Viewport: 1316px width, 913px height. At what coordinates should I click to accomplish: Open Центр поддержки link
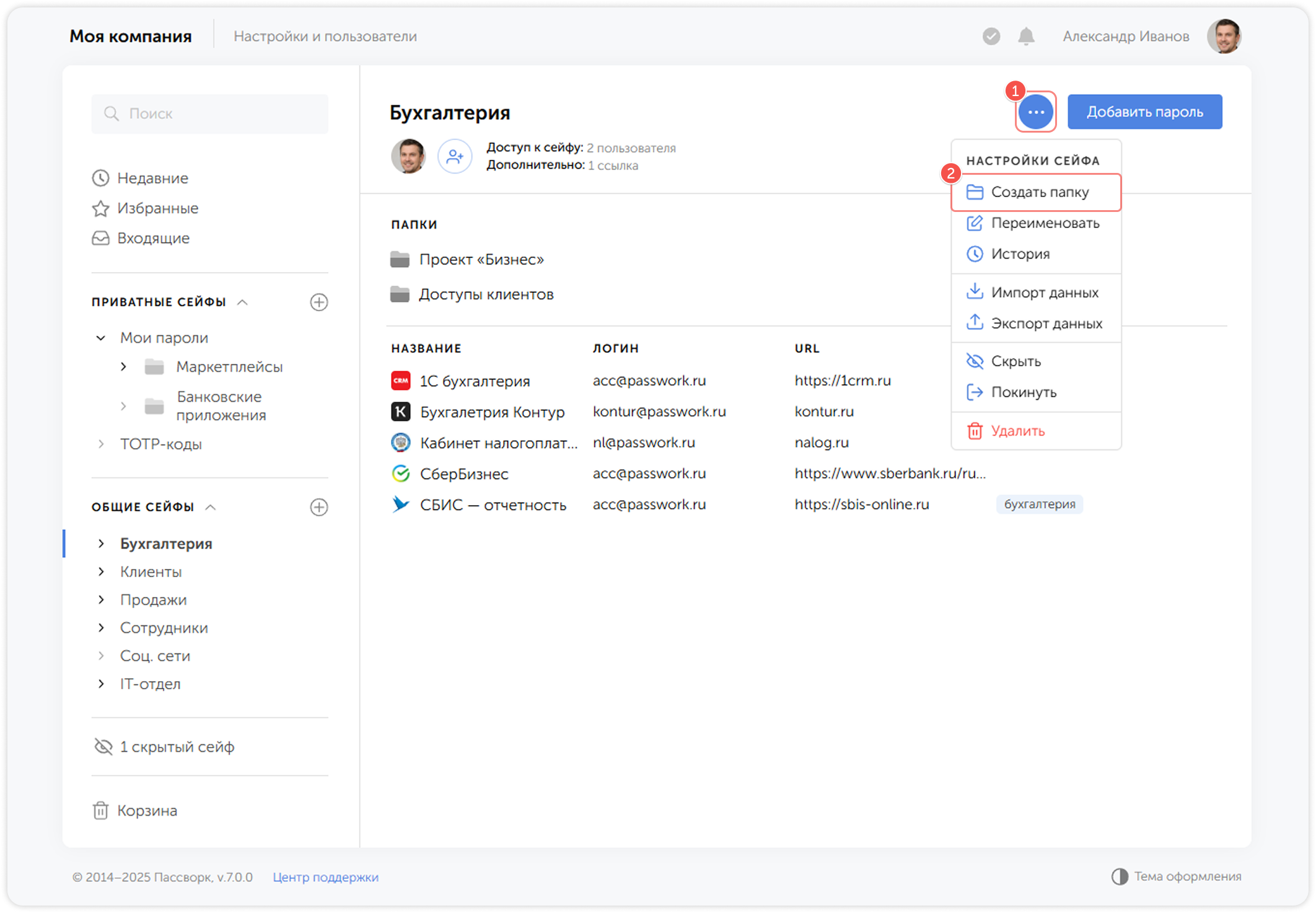325,877
